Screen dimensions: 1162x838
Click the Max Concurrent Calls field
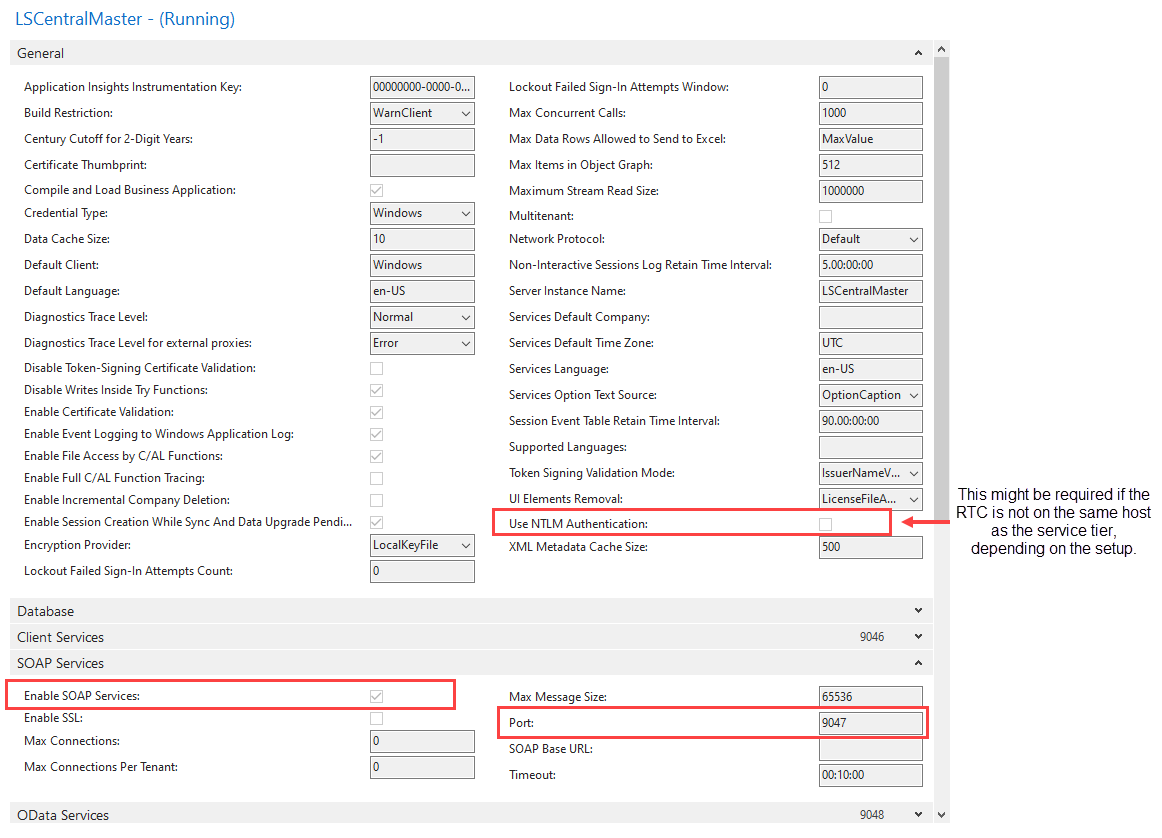point(871,113)
